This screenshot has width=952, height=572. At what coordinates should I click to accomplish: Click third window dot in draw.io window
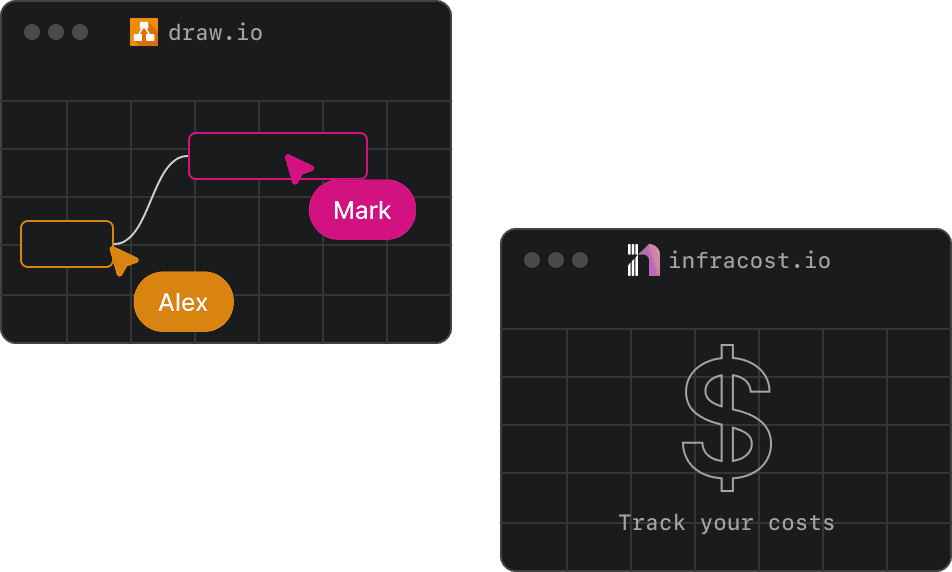80,32
